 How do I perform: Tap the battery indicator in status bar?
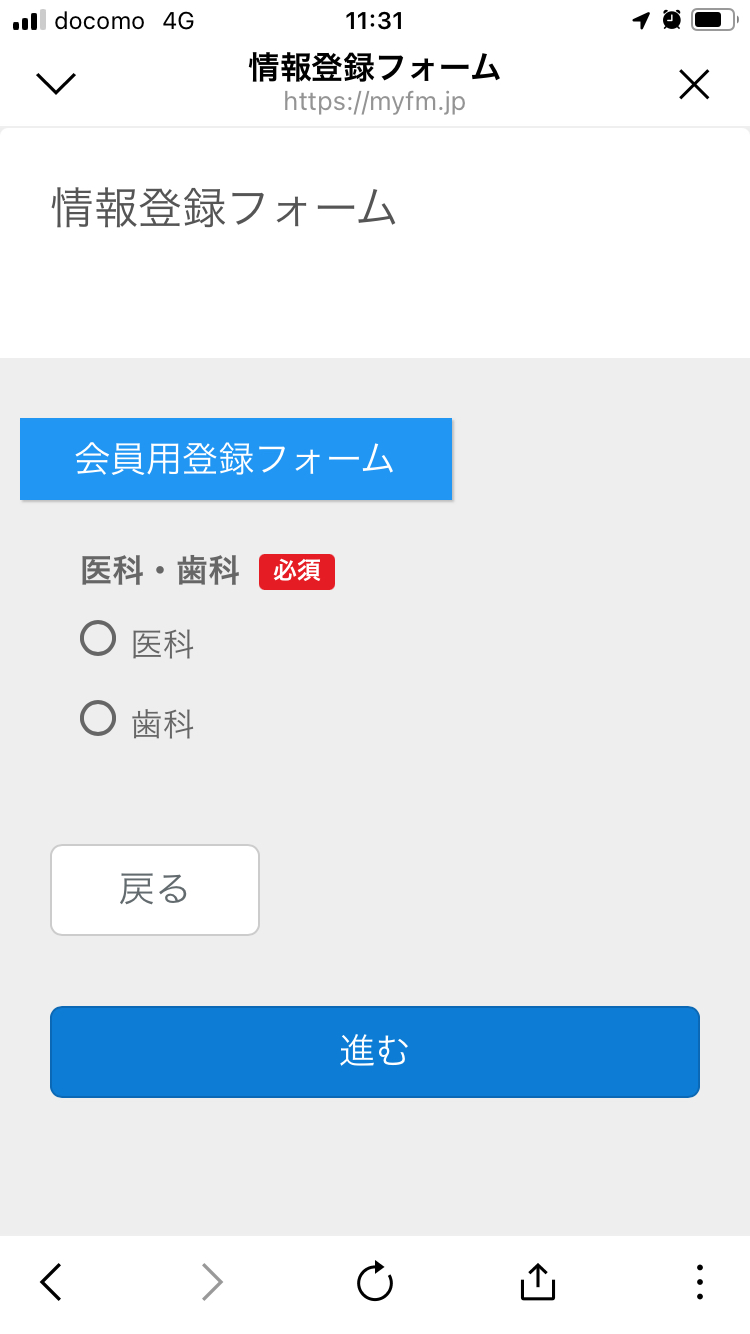[713, 20]
